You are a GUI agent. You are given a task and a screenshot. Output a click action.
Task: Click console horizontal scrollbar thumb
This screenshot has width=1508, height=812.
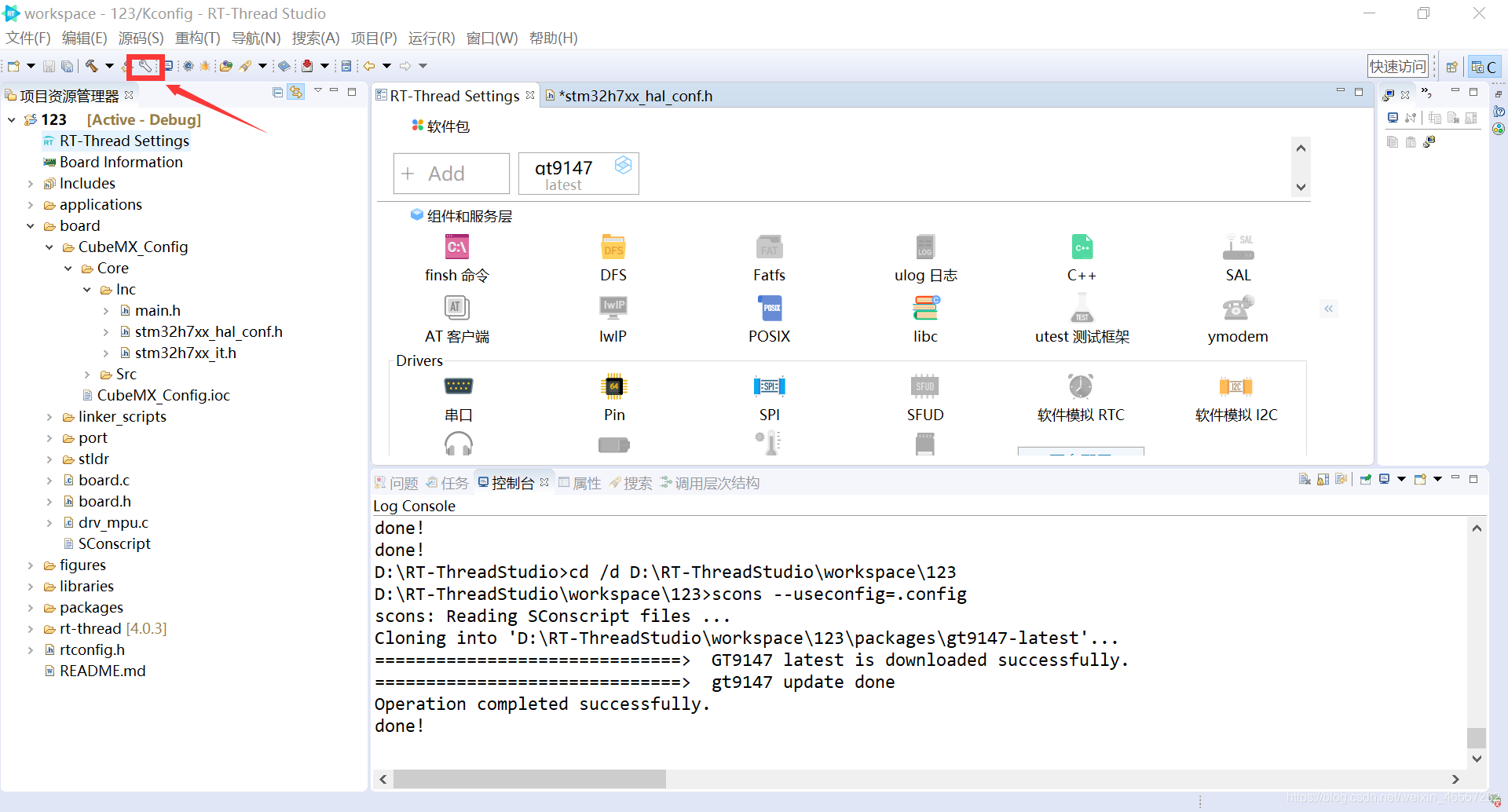[529, 779]
